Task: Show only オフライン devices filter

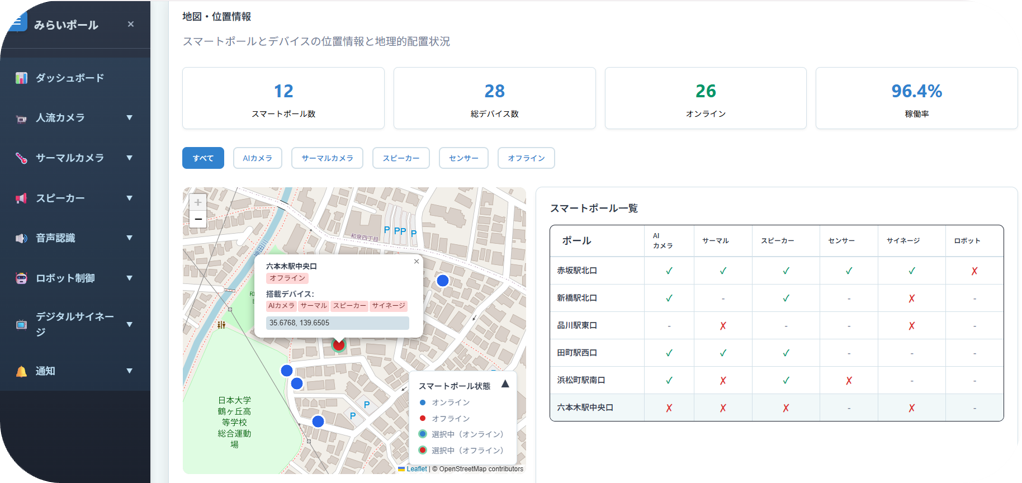Action: coord(525,158)
